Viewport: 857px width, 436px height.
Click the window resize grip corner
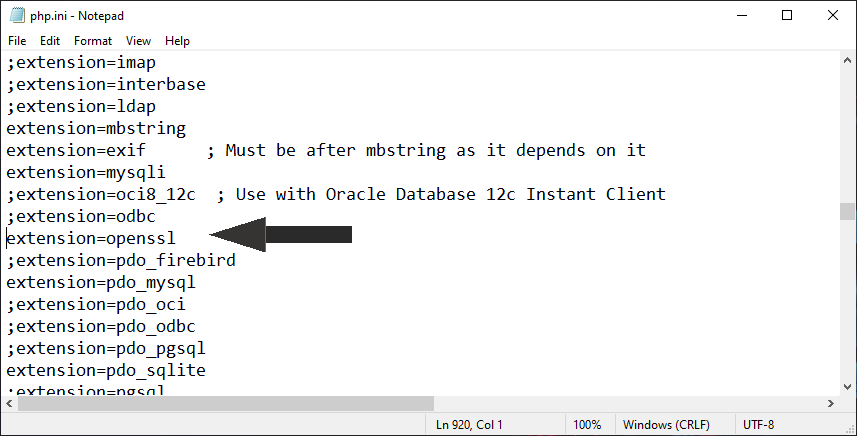tap(849, 428)
